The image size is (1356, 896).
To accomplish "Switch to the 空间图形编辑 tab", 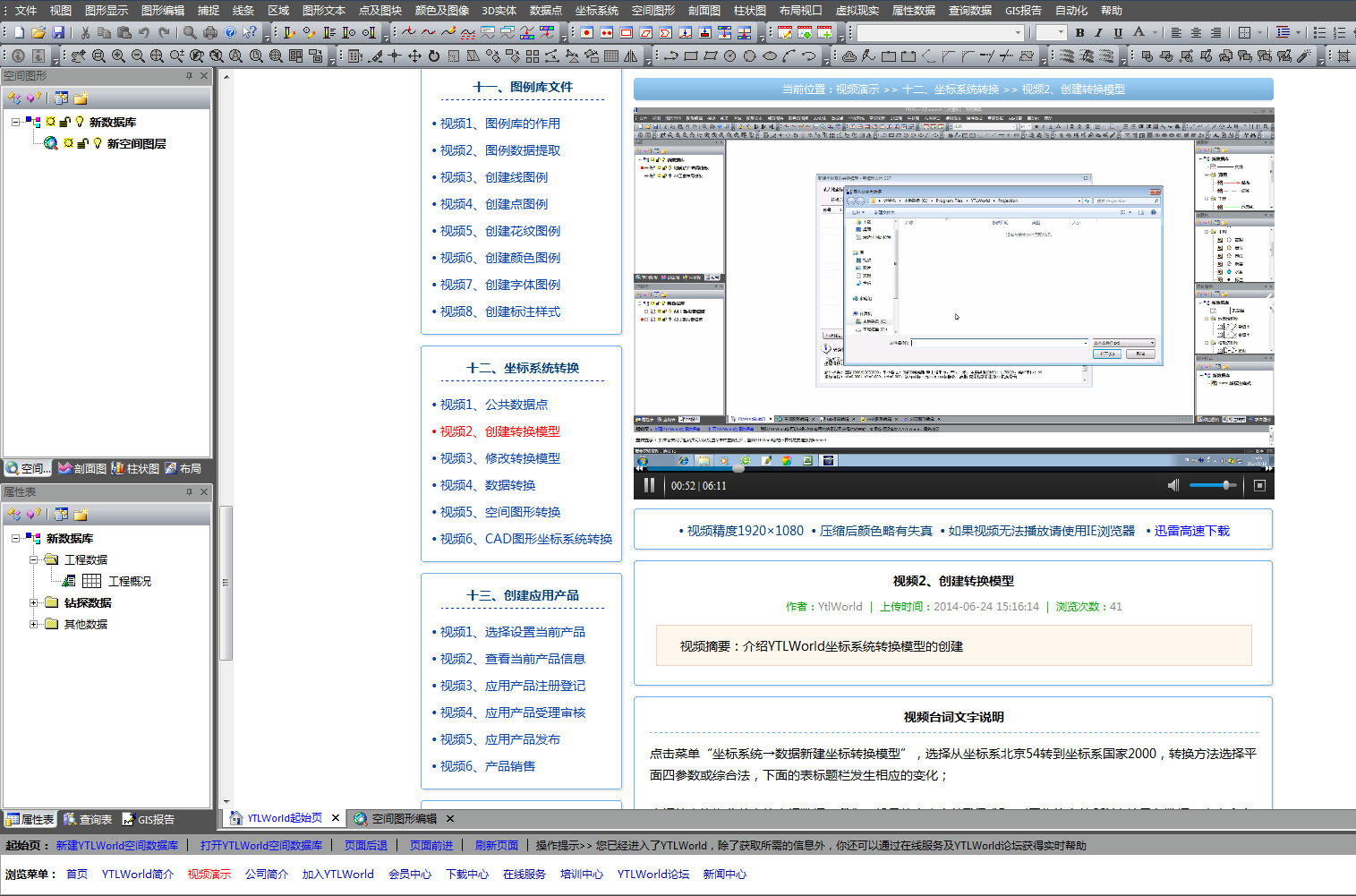I will click(404, 818).
